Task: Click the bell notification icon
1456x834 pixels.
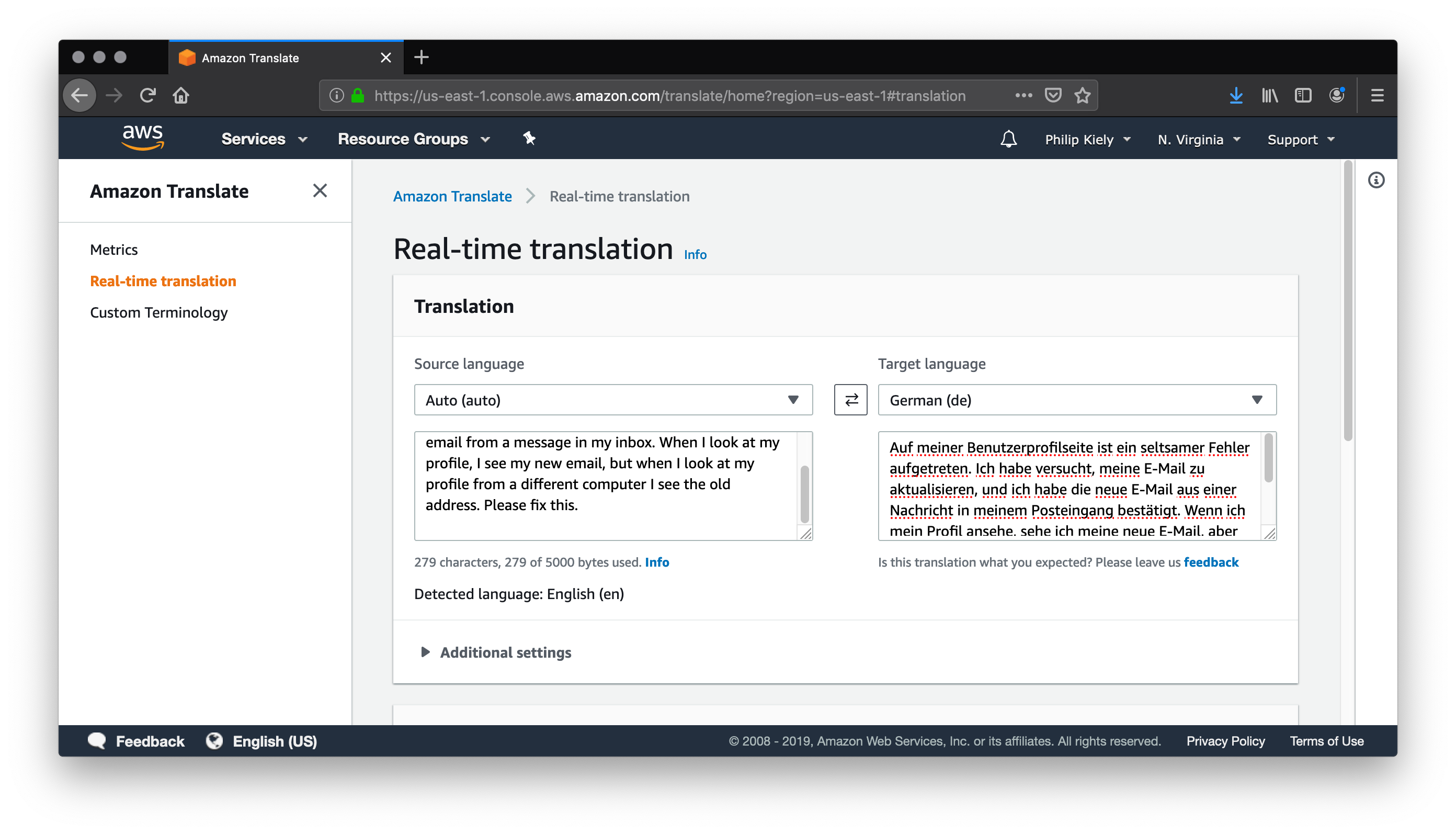Action: tap(1007, 139)
